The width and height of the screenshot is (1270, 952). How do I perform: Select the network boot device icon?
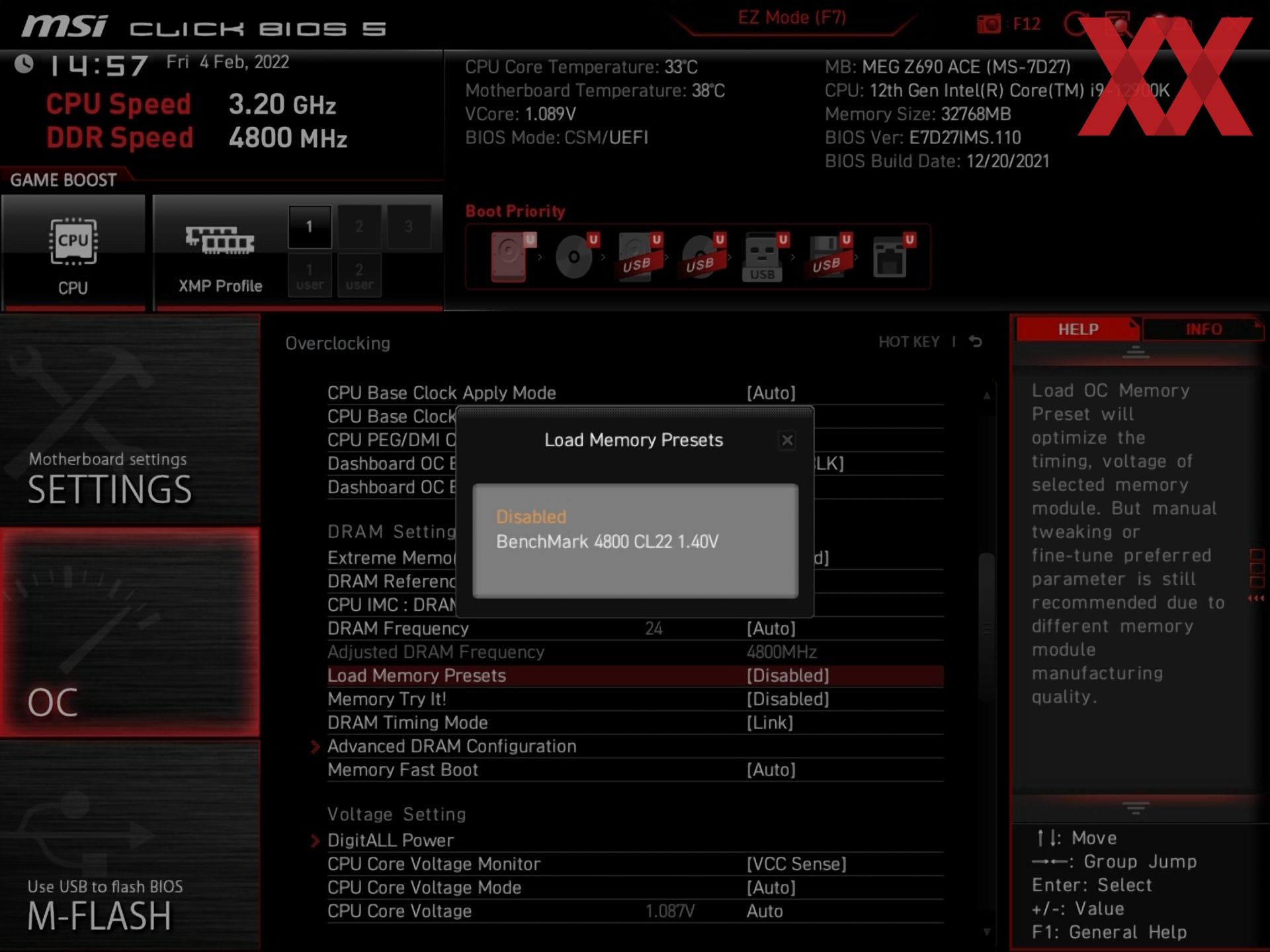[x=893, y=257]
